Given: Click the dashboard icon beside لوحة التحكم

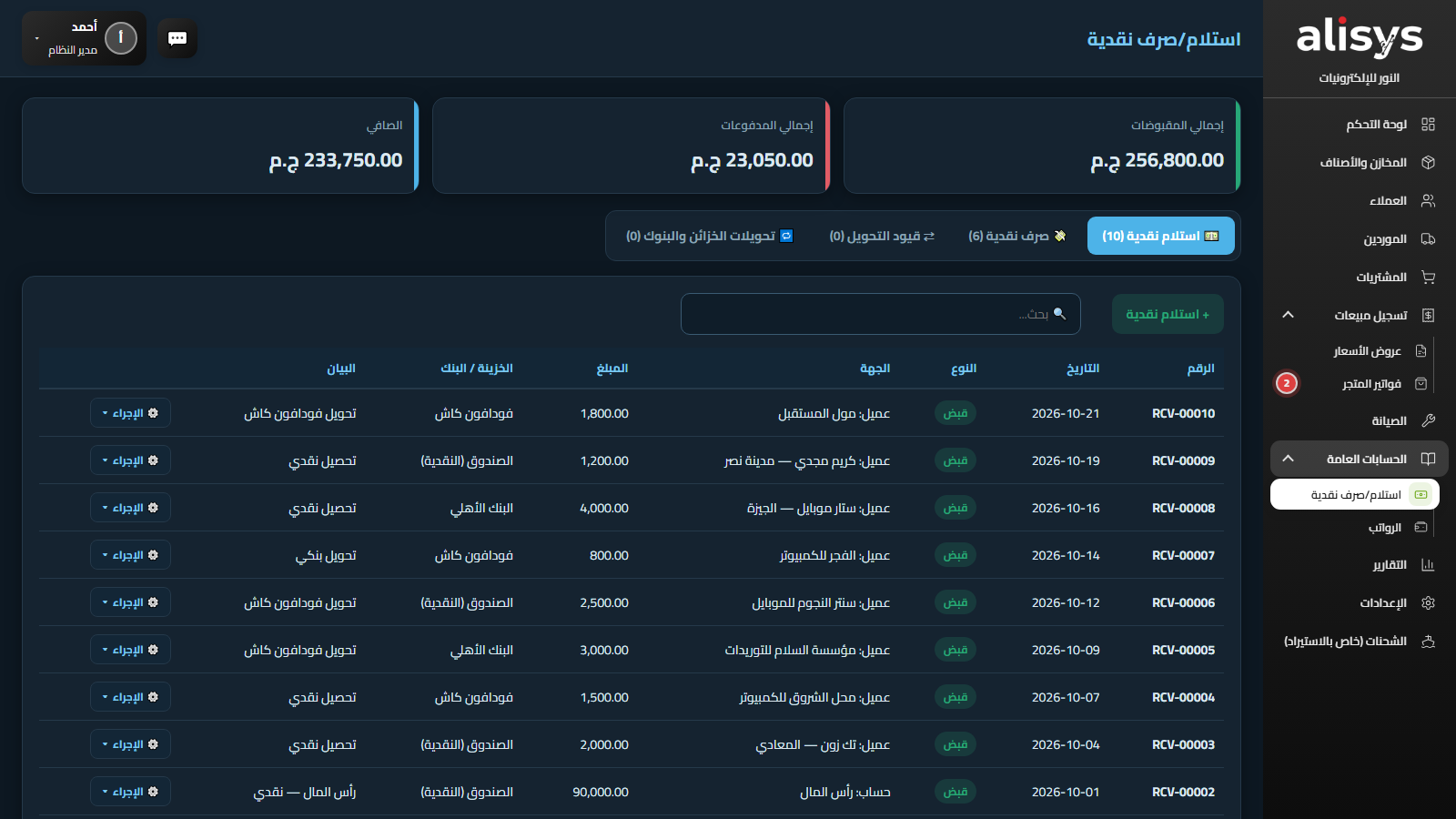Looking at the screenshot, I should tap(1428, 124).
